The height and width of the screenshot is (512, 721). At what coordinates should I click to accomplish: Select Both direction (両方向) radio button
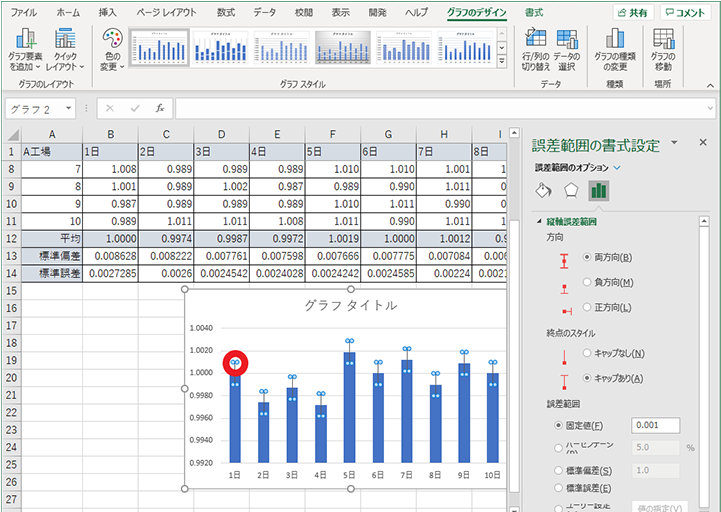tap(587, 257)
